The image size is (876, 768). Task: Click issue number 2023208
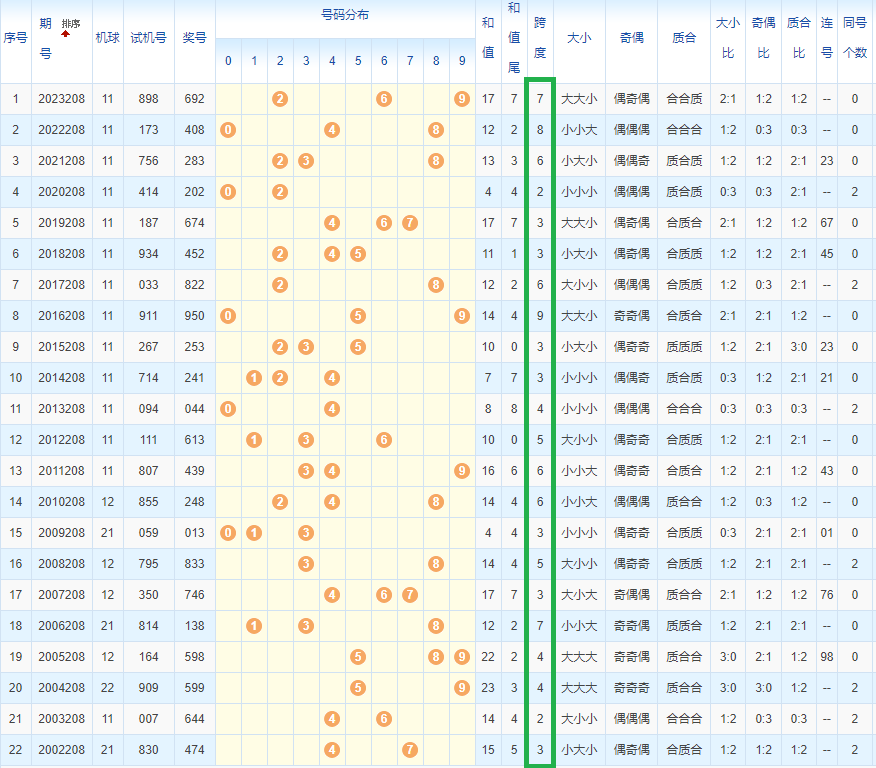pos(62,98)
